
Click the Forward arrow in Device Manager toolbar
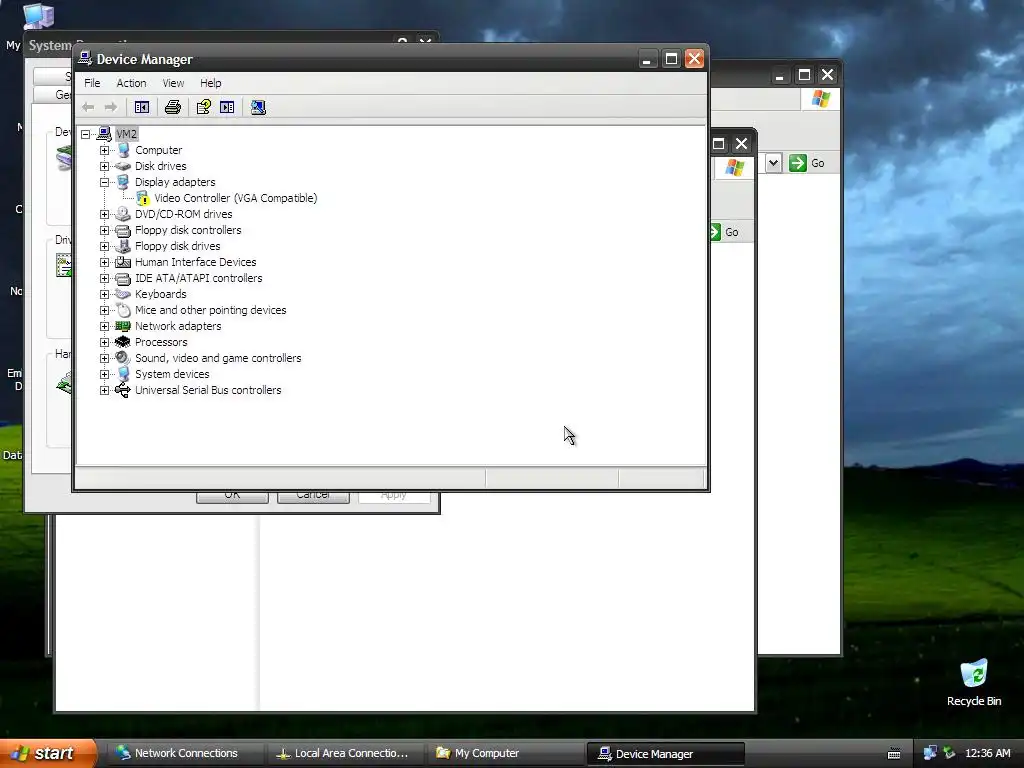point(111,107)
